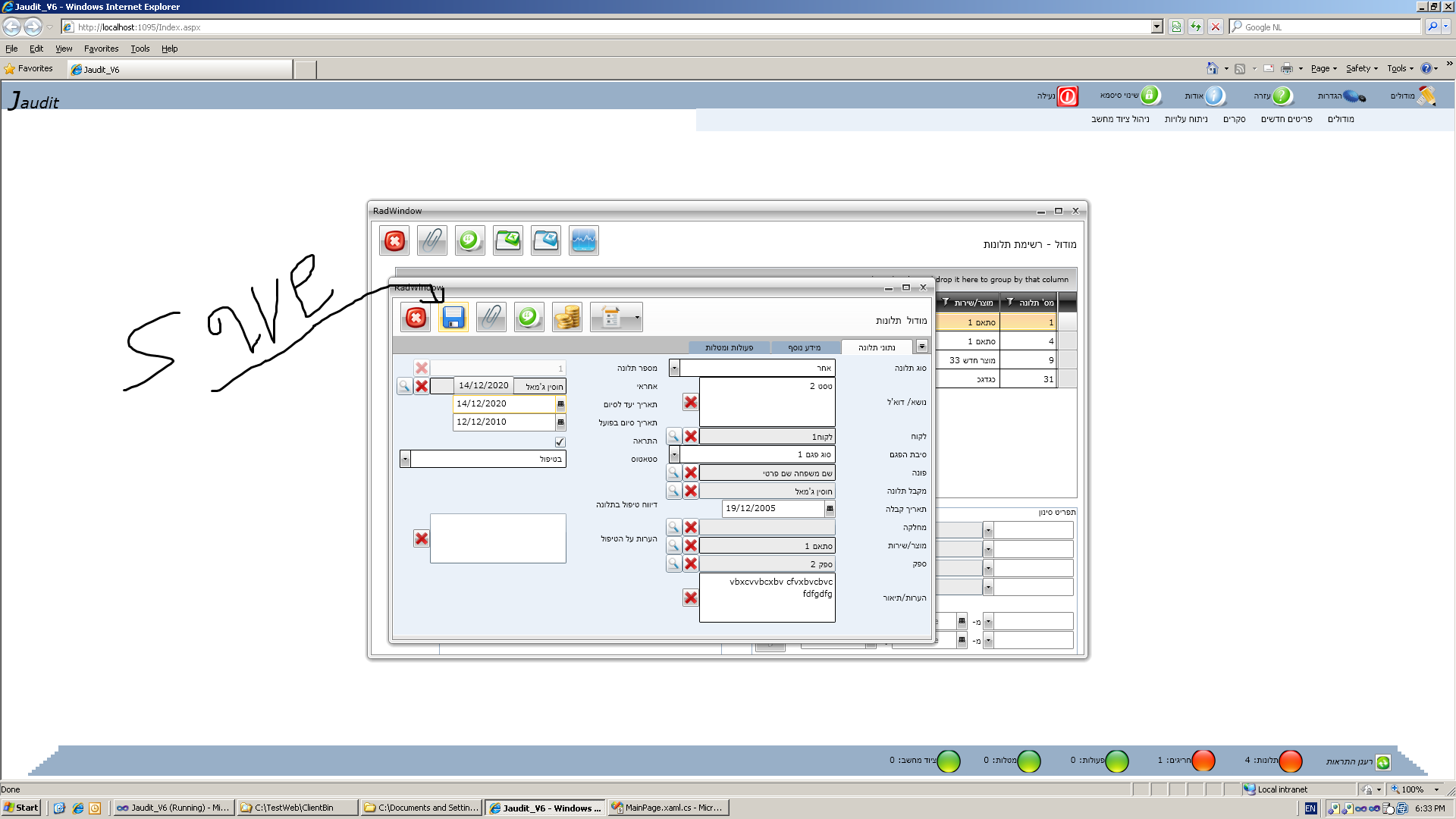Screen dimensions: 1456x819
Task: Click the רענן התראות refresh icon
Action: [1383, 762]
